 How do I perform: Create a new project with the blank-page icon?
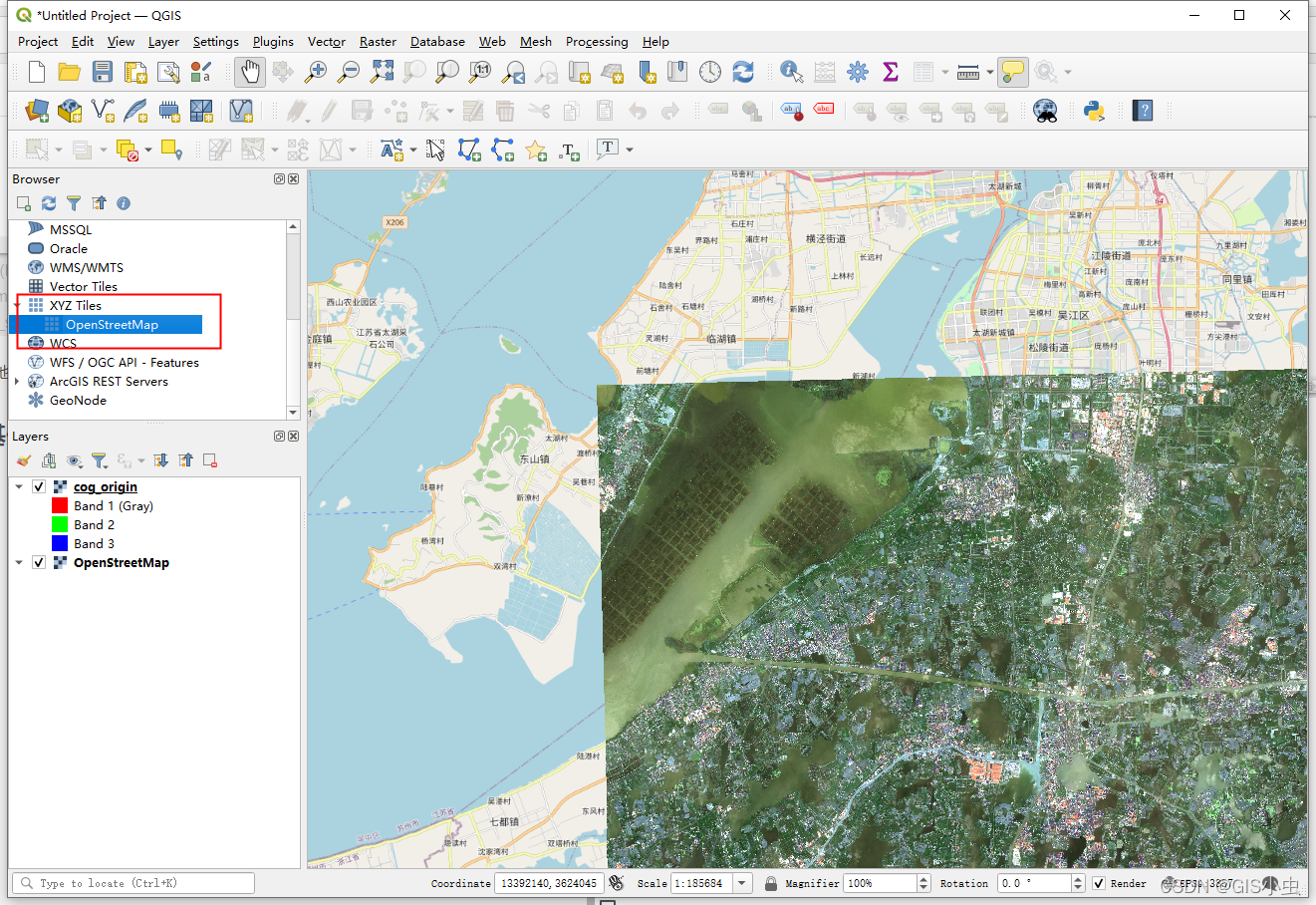37,72
